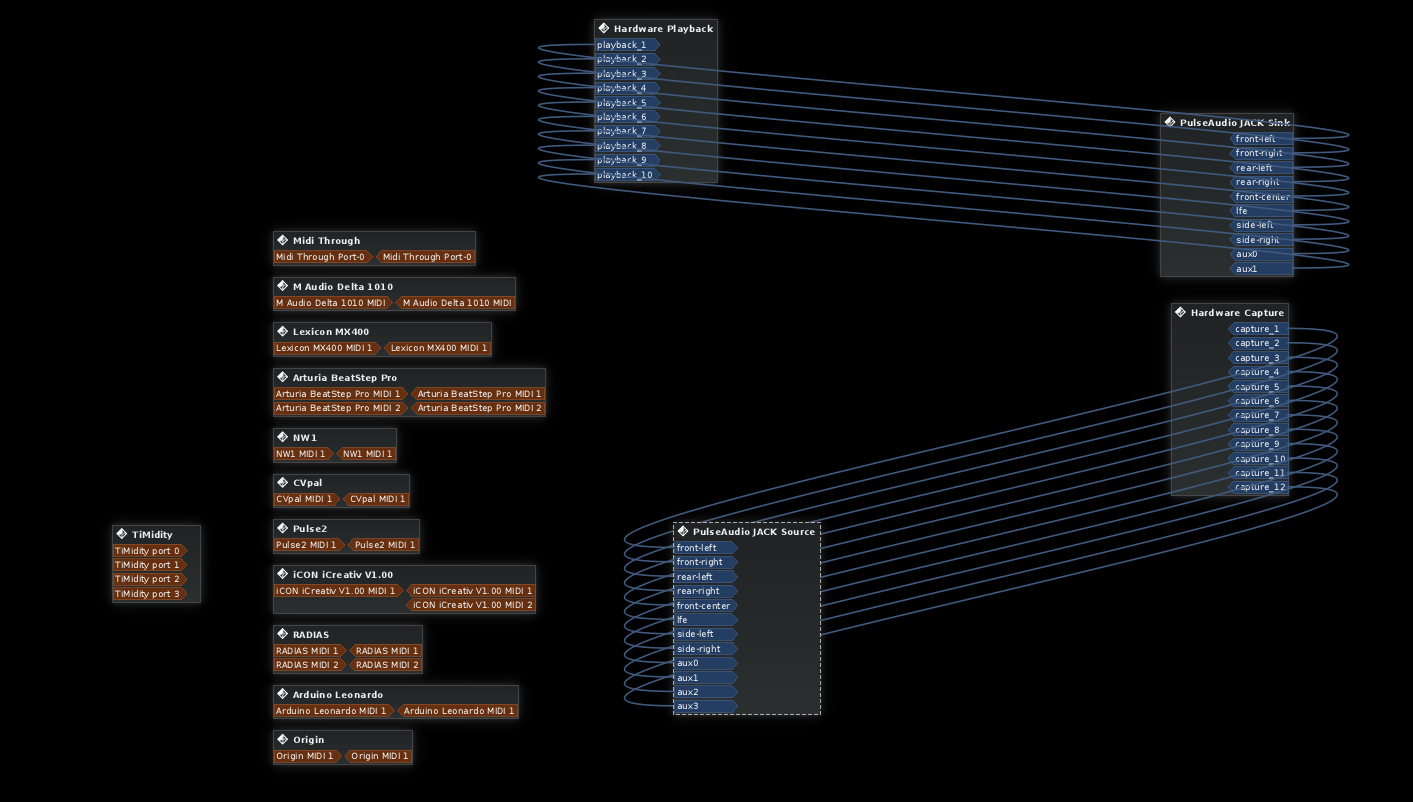Select the iCON iCreativ V1.00 MIDI 2 port
The image size is (1413, 802).
click(471, 605)
